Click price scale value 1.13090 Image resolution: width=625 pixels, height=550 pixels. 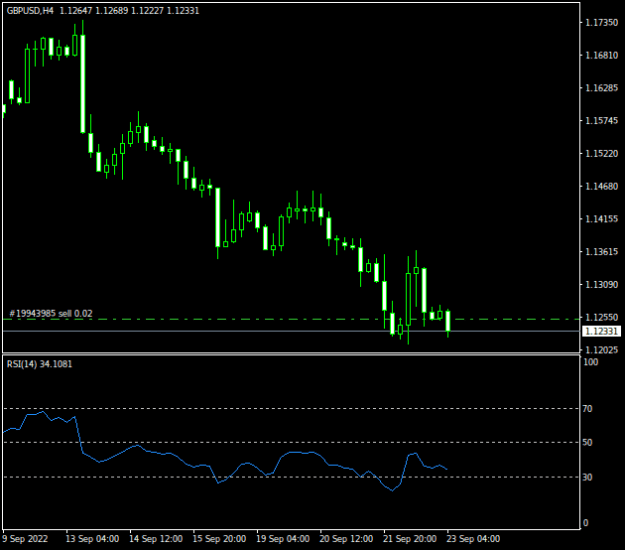tap(601, 285)
